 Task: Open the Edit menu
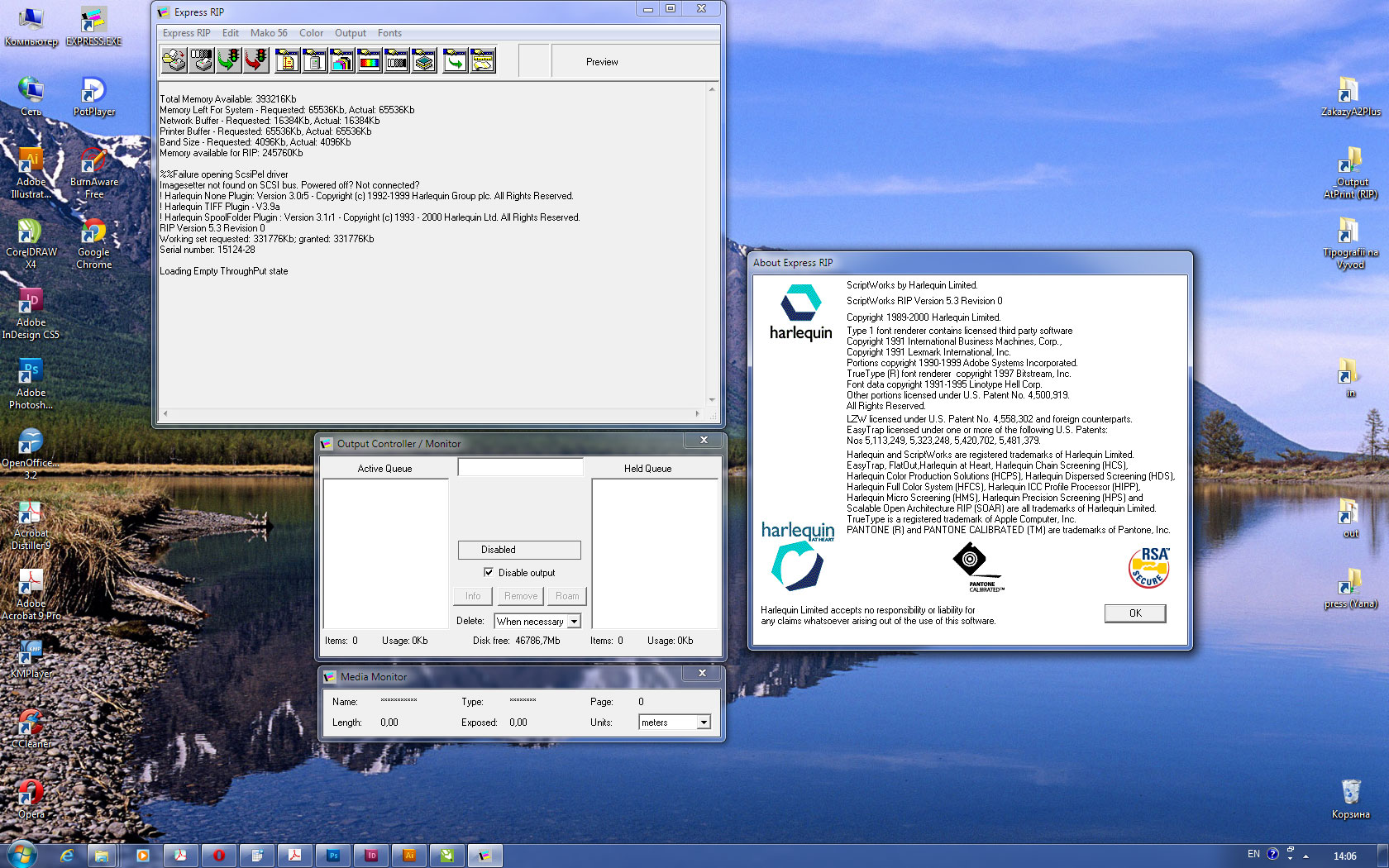click(x=230, y=33)
